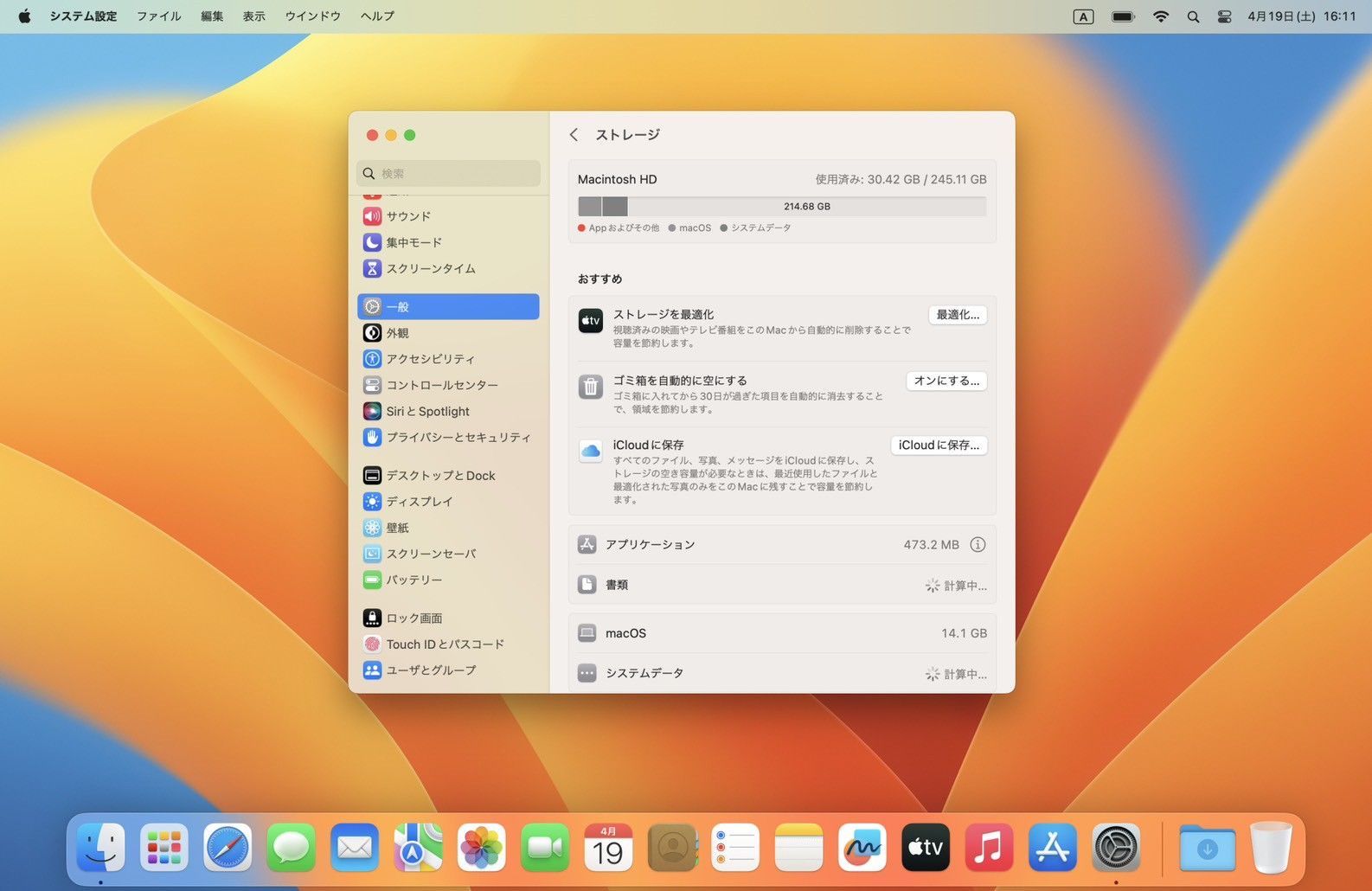1372x891 pixels.
Task: Select the 書類 storage row
Action: point(782,585)
